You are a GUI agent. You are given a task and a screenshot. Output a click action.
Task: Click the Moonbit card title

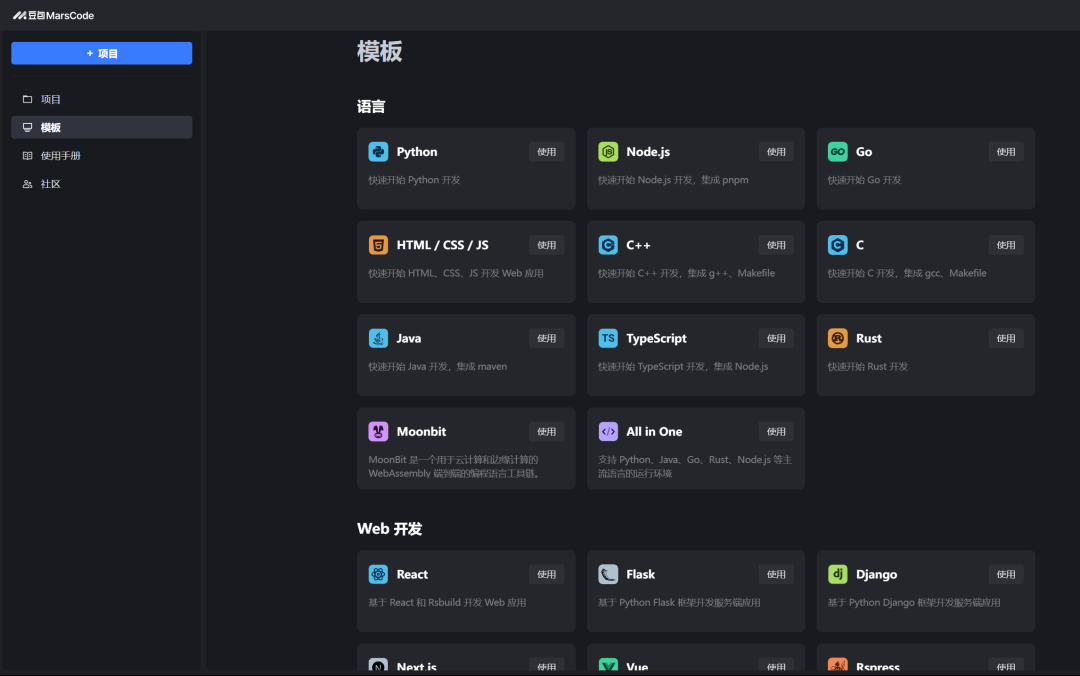422,431
